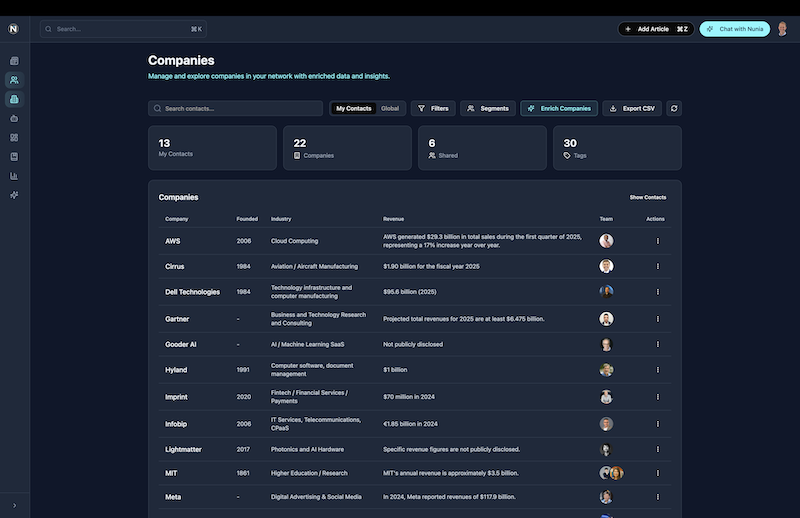Click the Infobip company name

coord(176,424)
